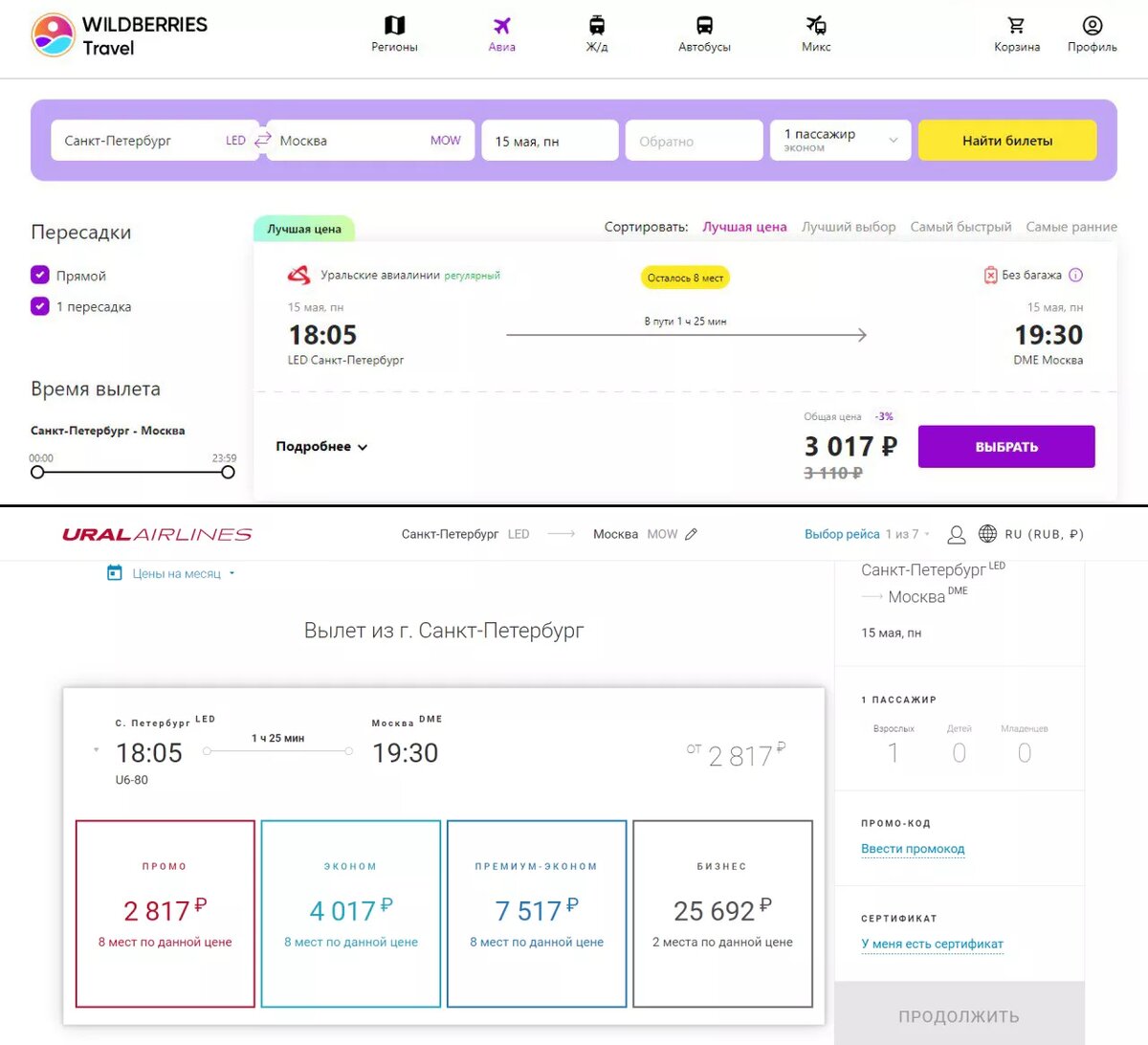Select the ЭКОНОМ 4 017 ₽ fare
This screenshot has height=1045, width=1148.
[351, 914]
